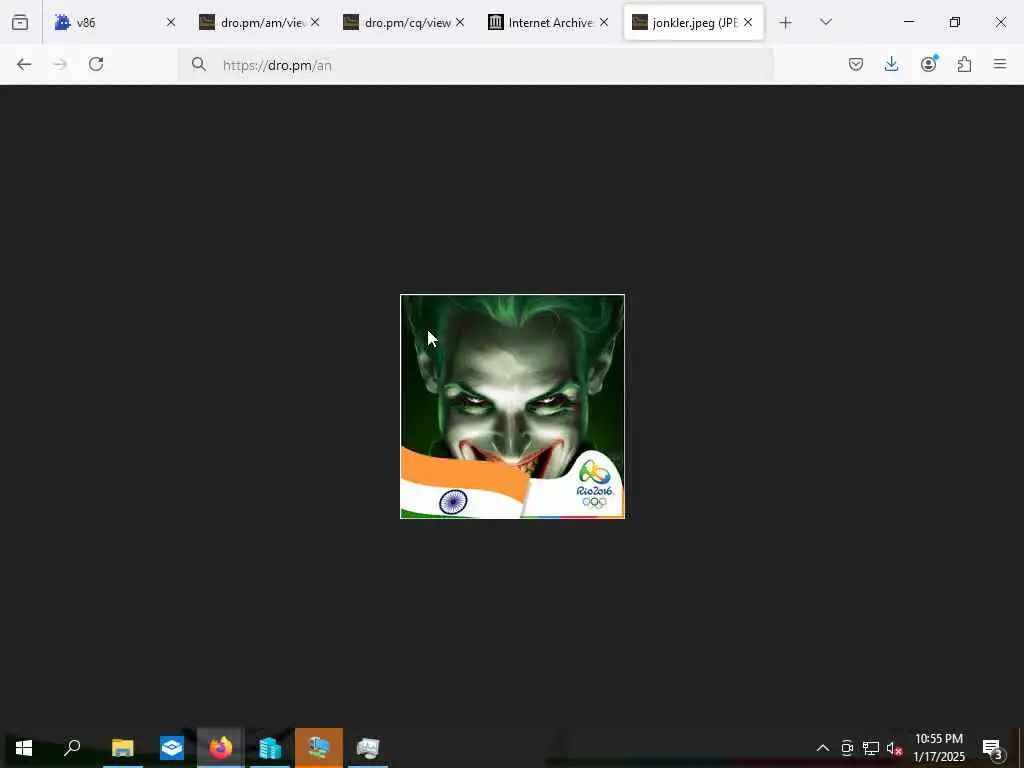This screenshot has width=1024, height=768.
Task: Go back one page
Action: 24,64
